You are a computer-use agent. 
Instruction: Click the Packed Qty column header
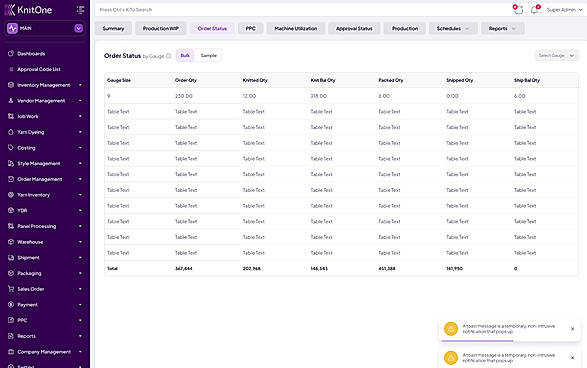tap(390, 80)
